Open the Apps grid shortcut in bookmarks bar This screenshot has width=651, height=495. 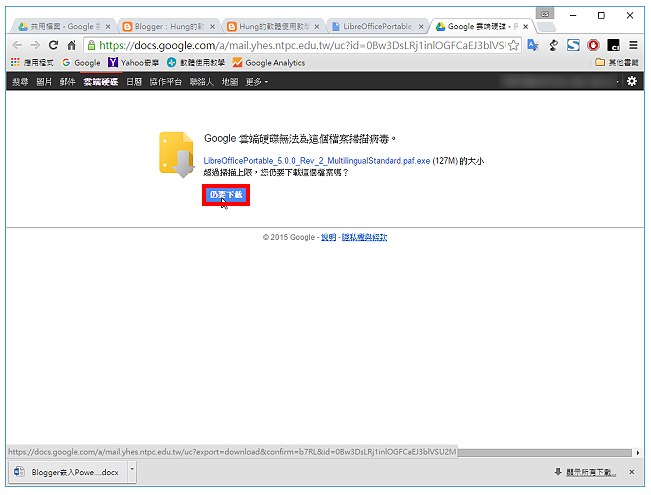tap(32, 62)
